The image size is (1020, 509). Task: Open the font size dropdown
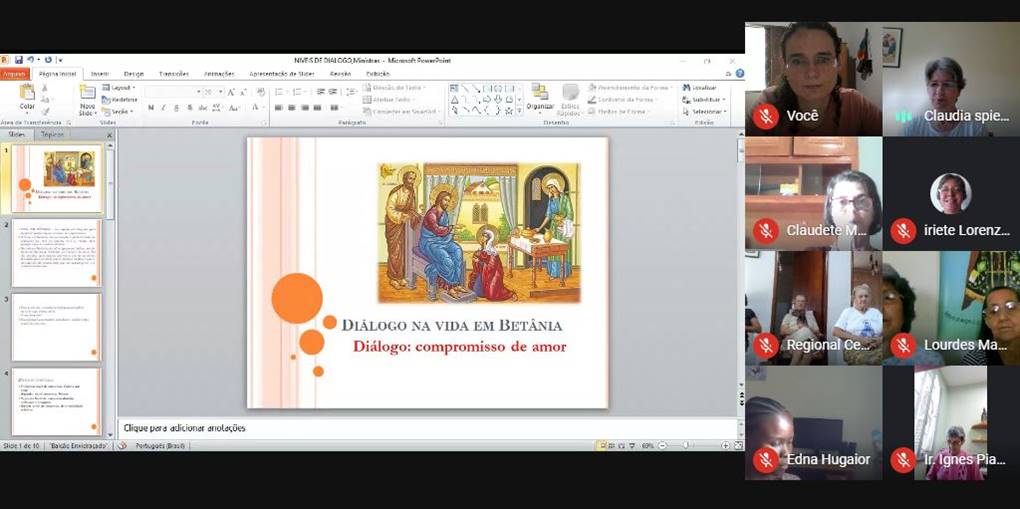pos(221,92)
